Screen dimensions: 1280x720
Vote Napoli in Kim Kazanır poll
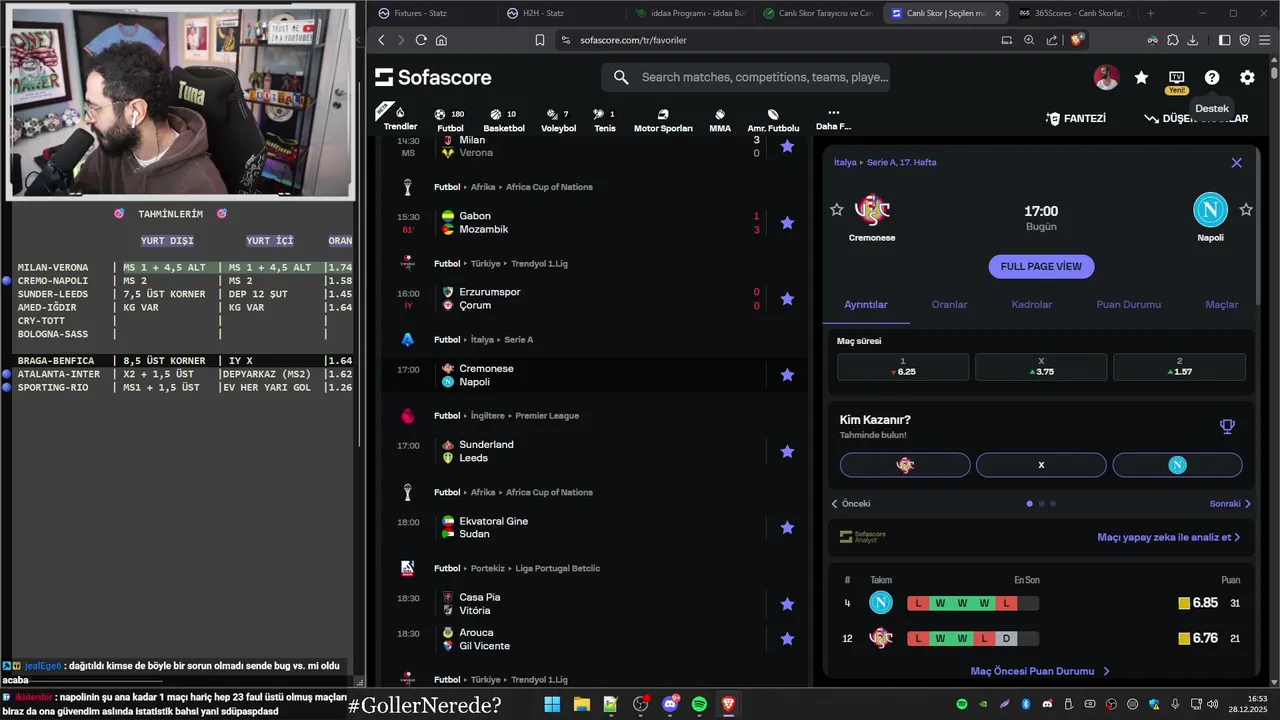tap(1177, 465)
